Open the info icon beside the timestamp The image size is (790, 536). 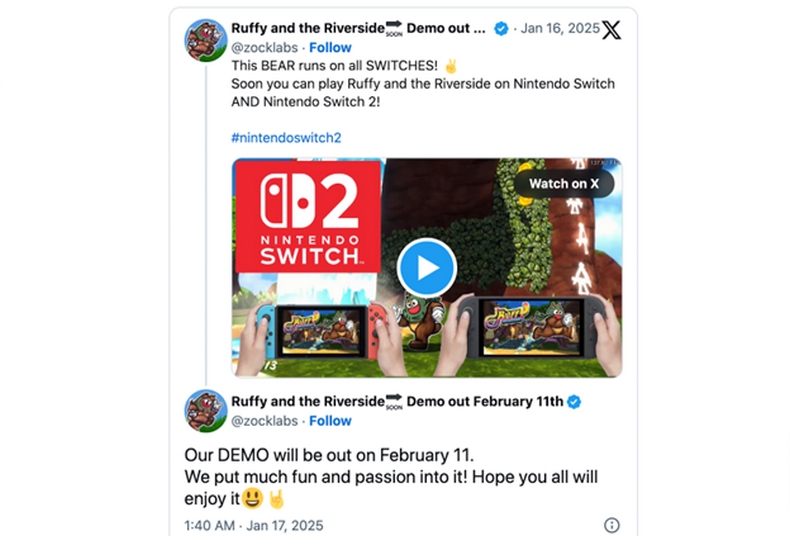tap(611, 525)
